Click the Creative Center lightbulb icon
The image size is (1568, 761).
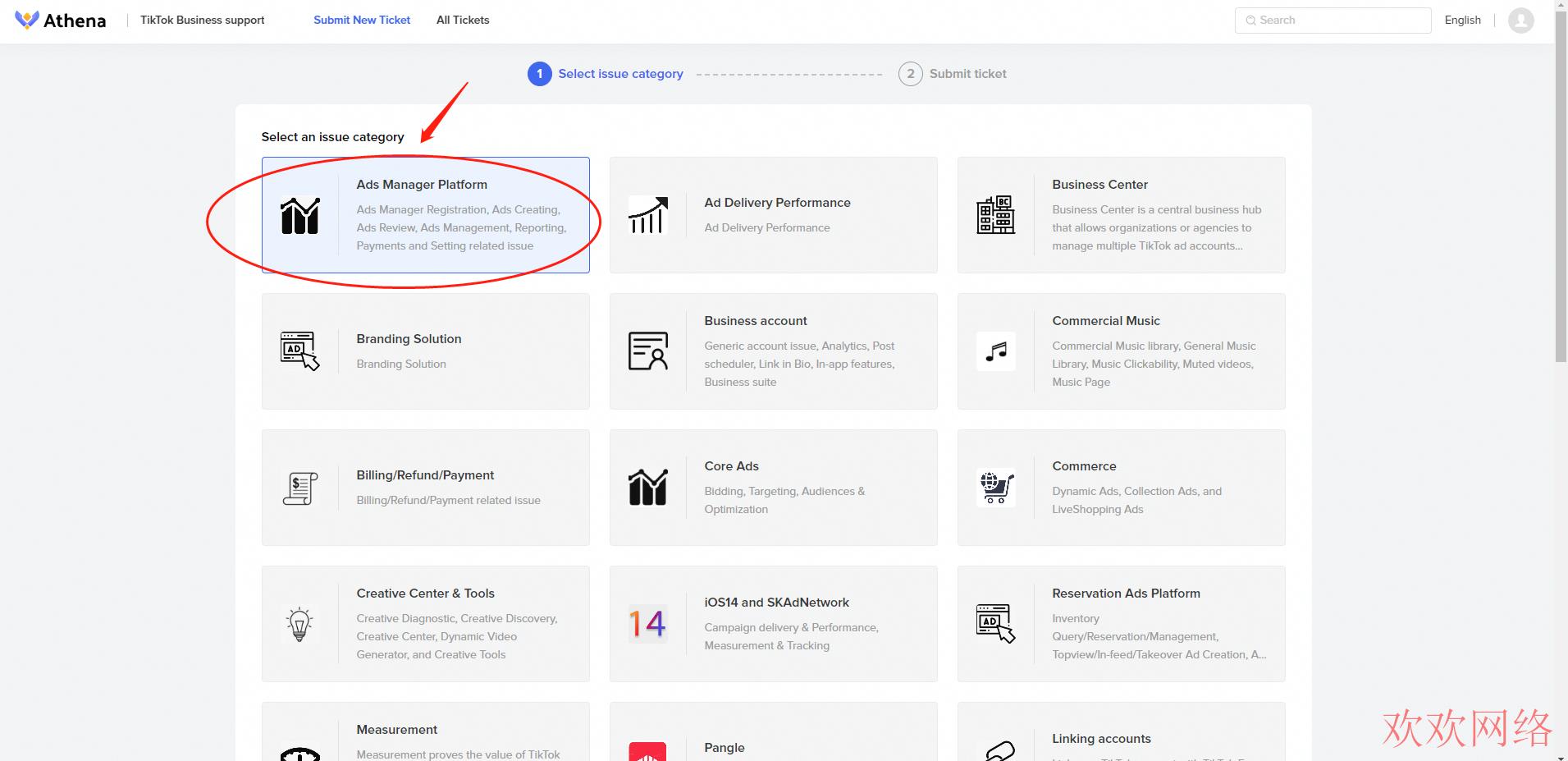click(299, 624)
